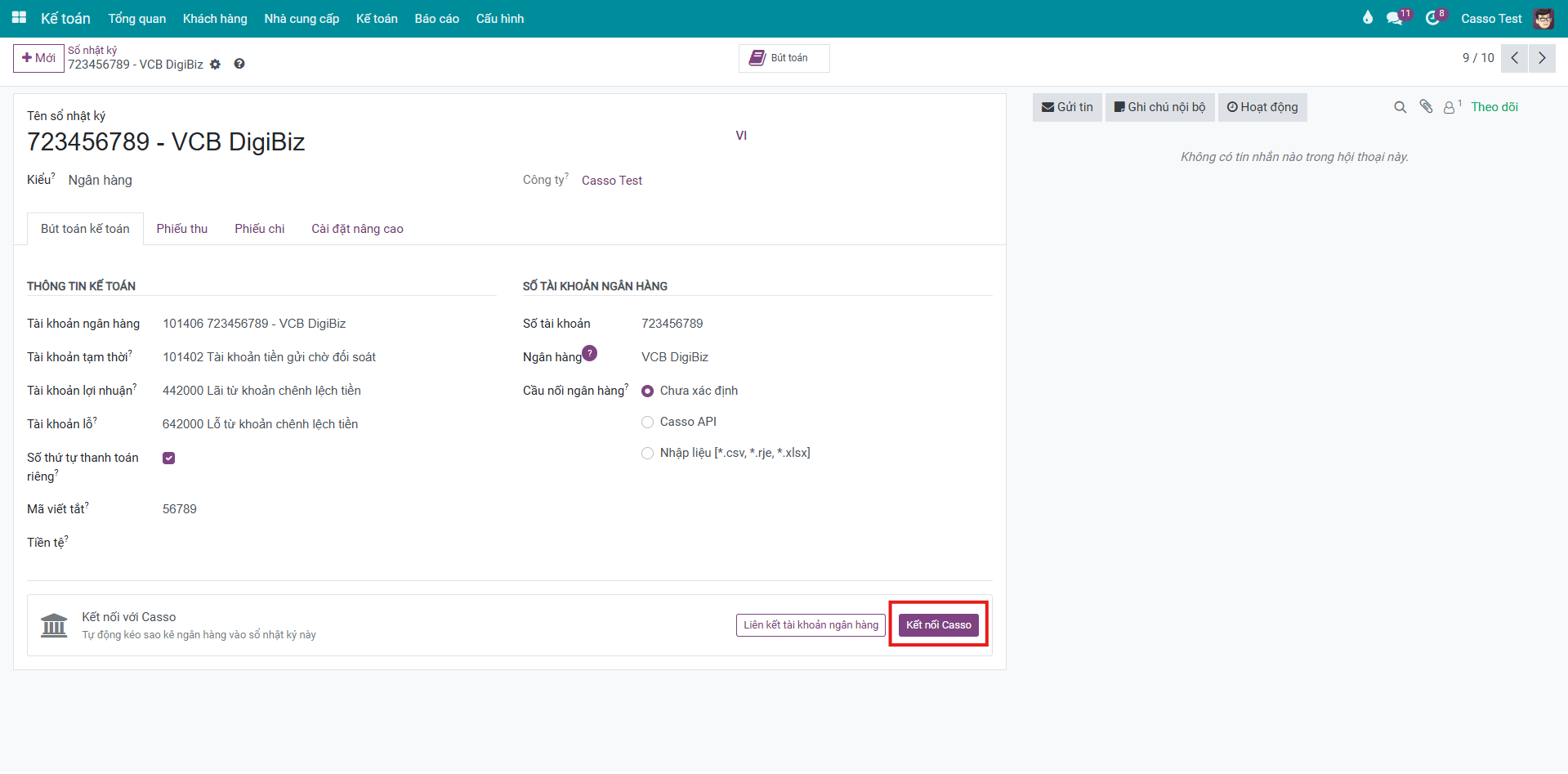1568x774 pixels.
Task: Open the Bút toán smart button
Action: tap(784, 58)
